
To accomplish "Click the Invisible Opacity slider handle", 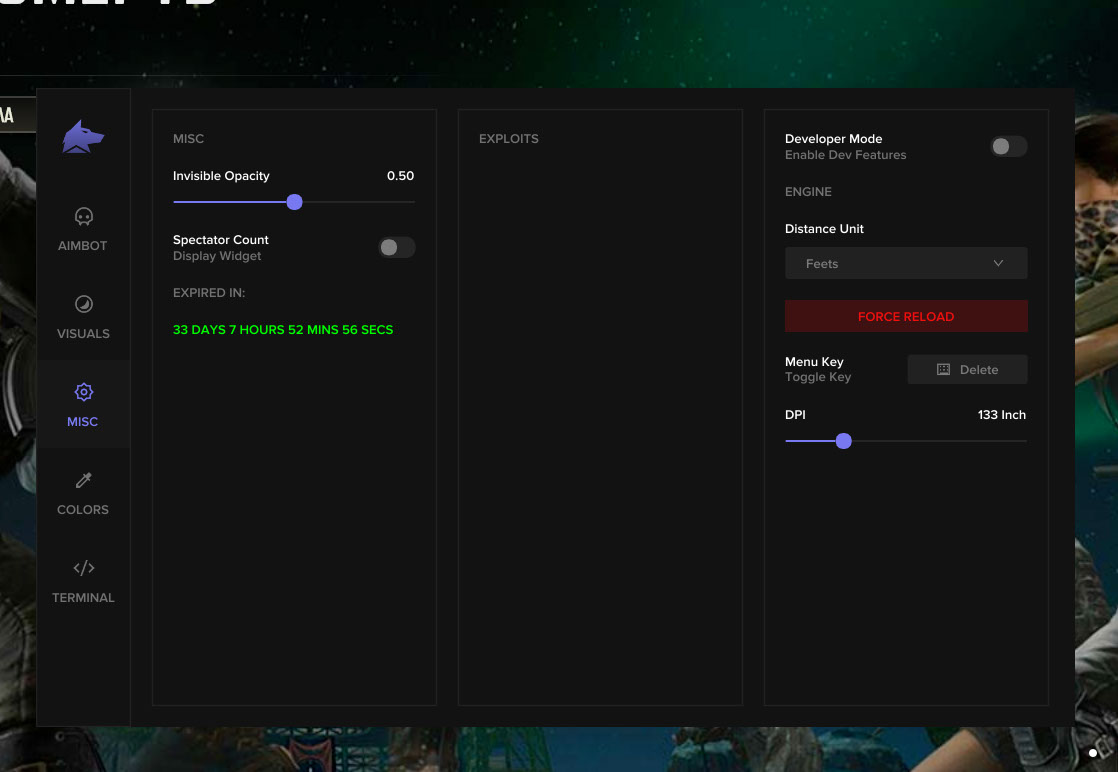I will point(294,202).
